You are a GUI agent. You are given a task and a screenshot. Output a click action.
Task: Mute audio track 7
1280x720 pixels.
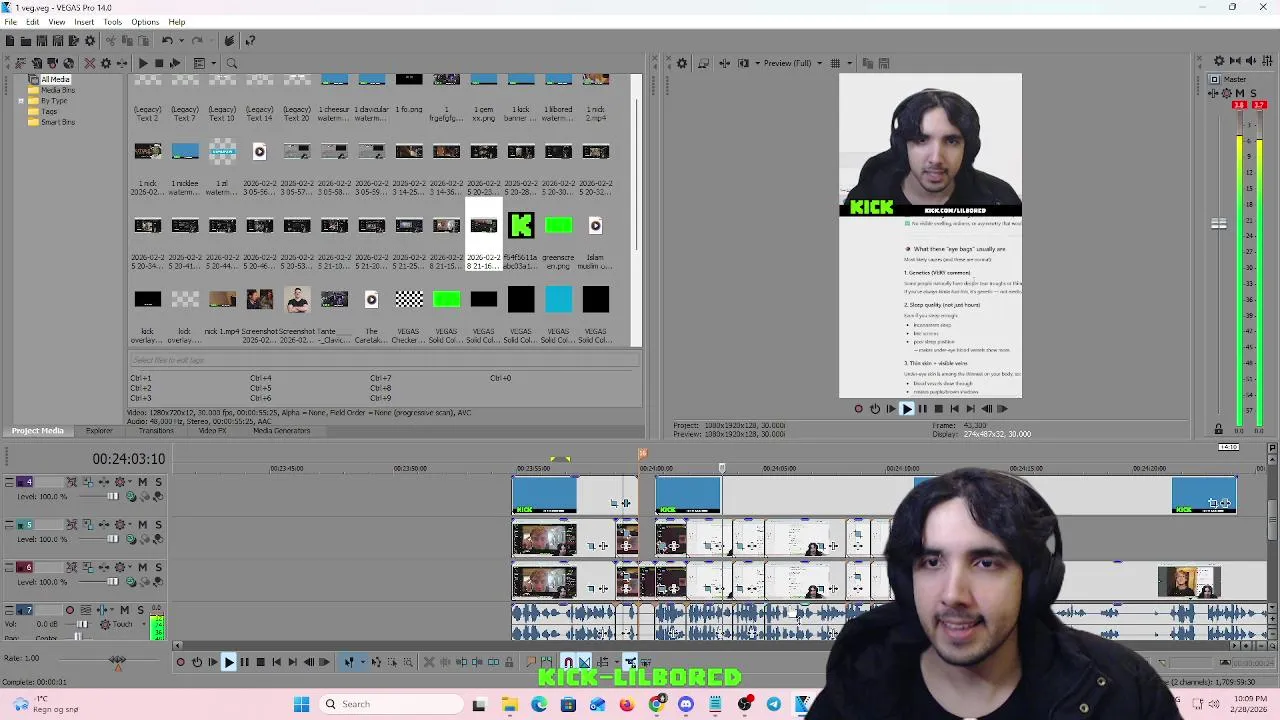[125, 610]
